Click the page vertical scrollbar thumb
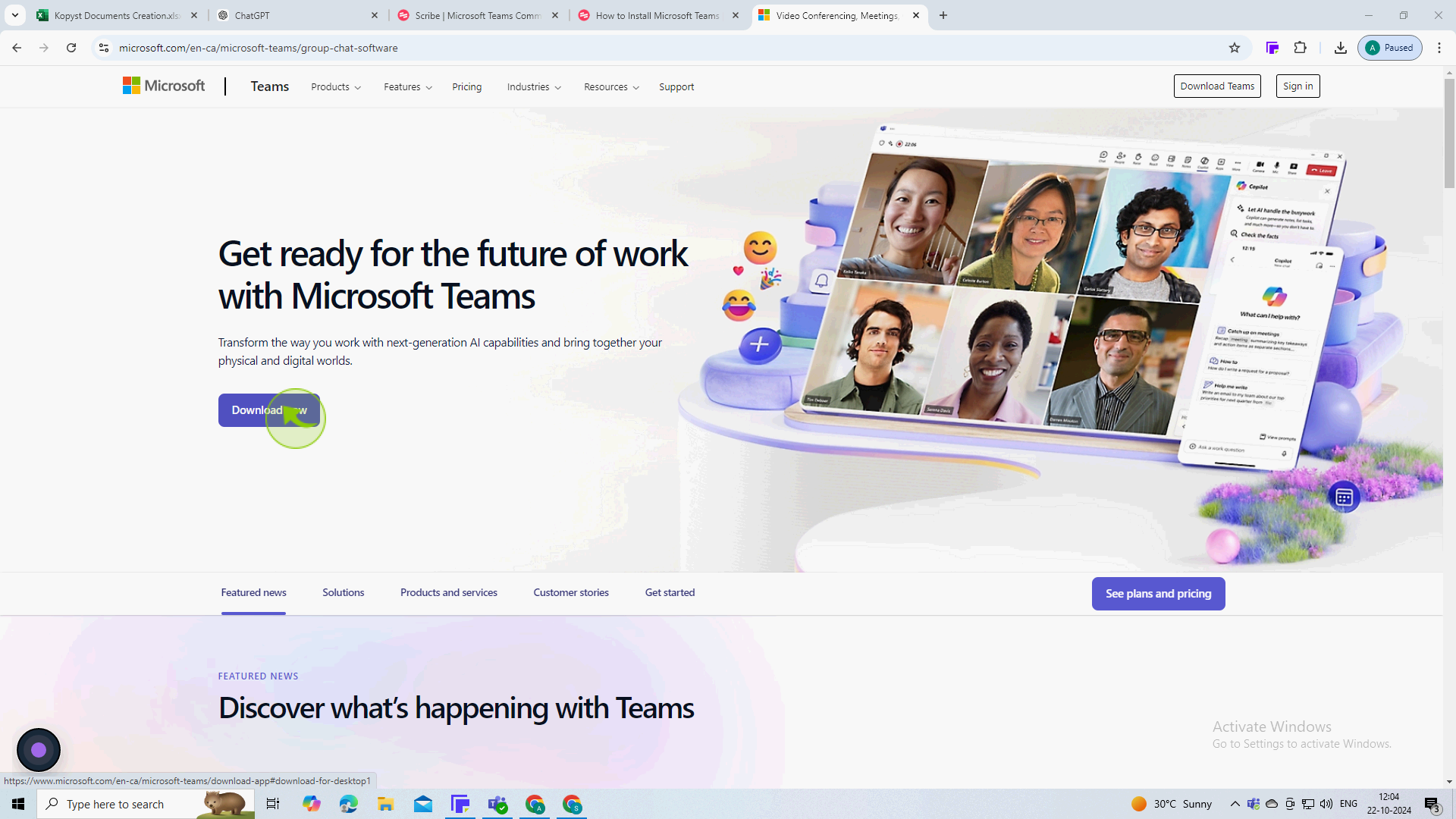The image size is (1456, 819). [x=1449, y=133]
